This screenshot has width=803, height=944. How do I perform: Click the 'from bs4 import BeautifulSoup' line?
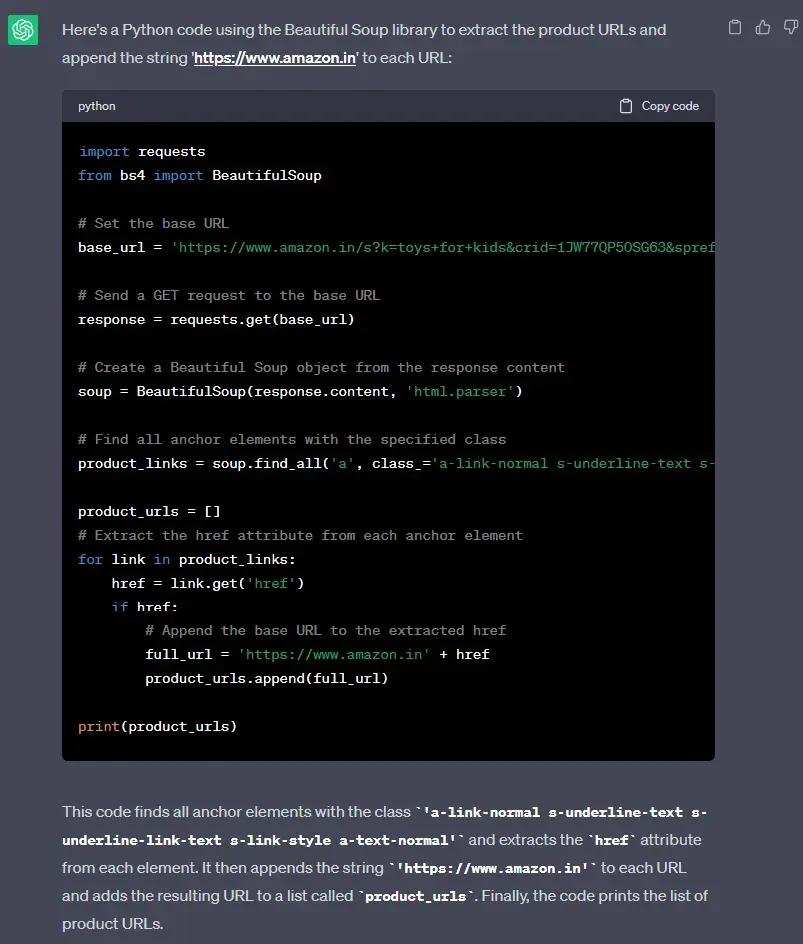pyautogui.click(x=200, y=176)
